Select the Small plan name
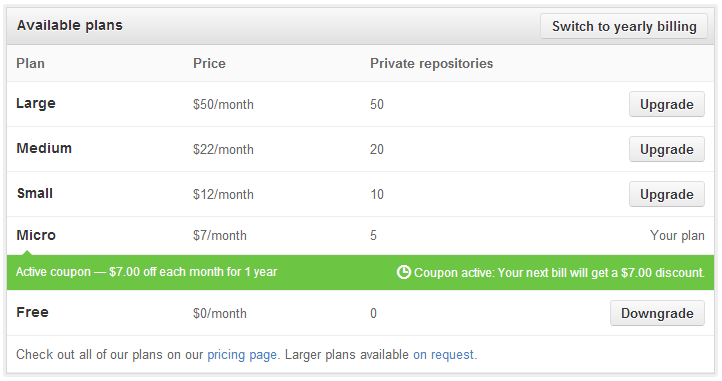 point(35,193)
